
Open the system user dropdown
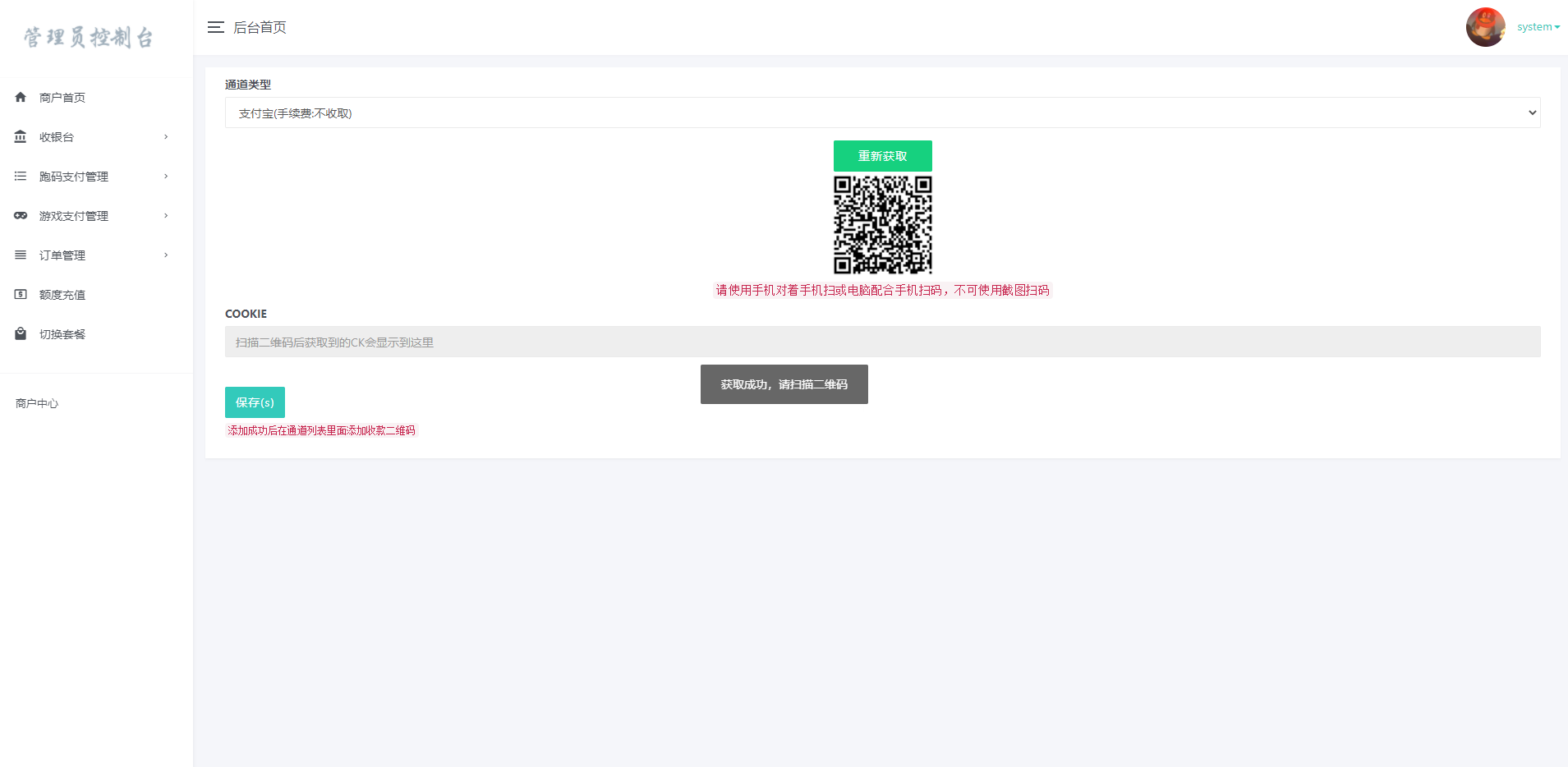click(1538, 27)
